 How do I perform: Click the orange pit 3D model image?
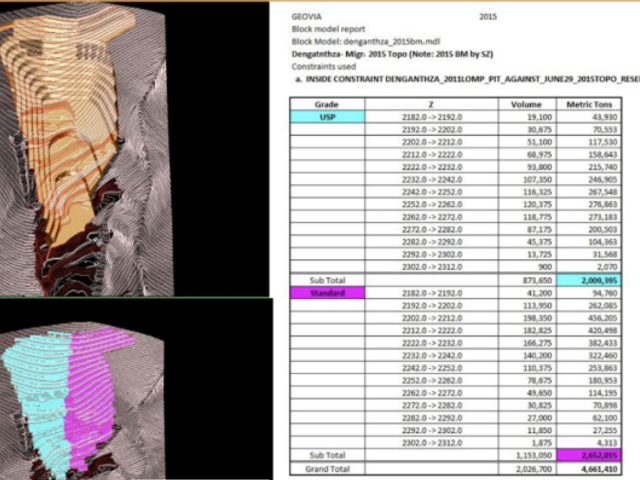[x=87, y=149]
